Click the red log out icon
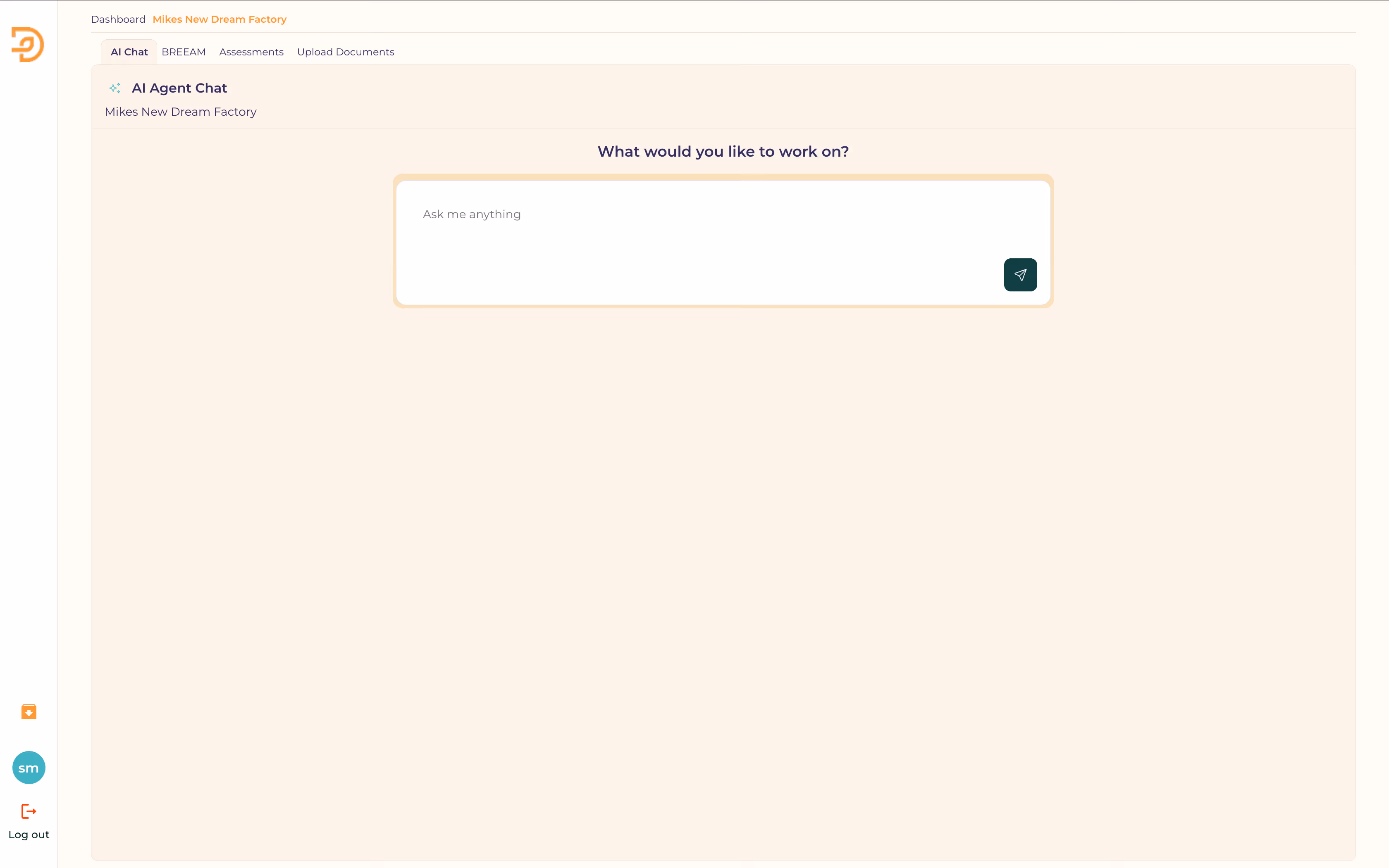The height and width of the screenshot is (868, 1389). pos(29,811)
